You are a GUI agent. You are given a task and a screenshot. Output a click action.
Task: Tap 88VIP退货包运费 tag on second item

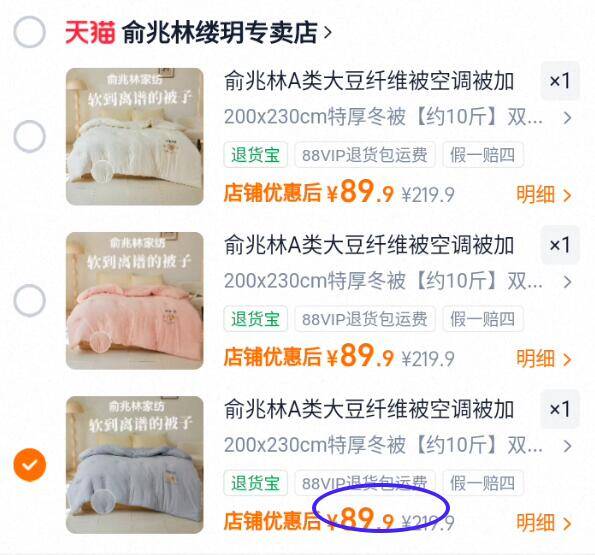365,319
